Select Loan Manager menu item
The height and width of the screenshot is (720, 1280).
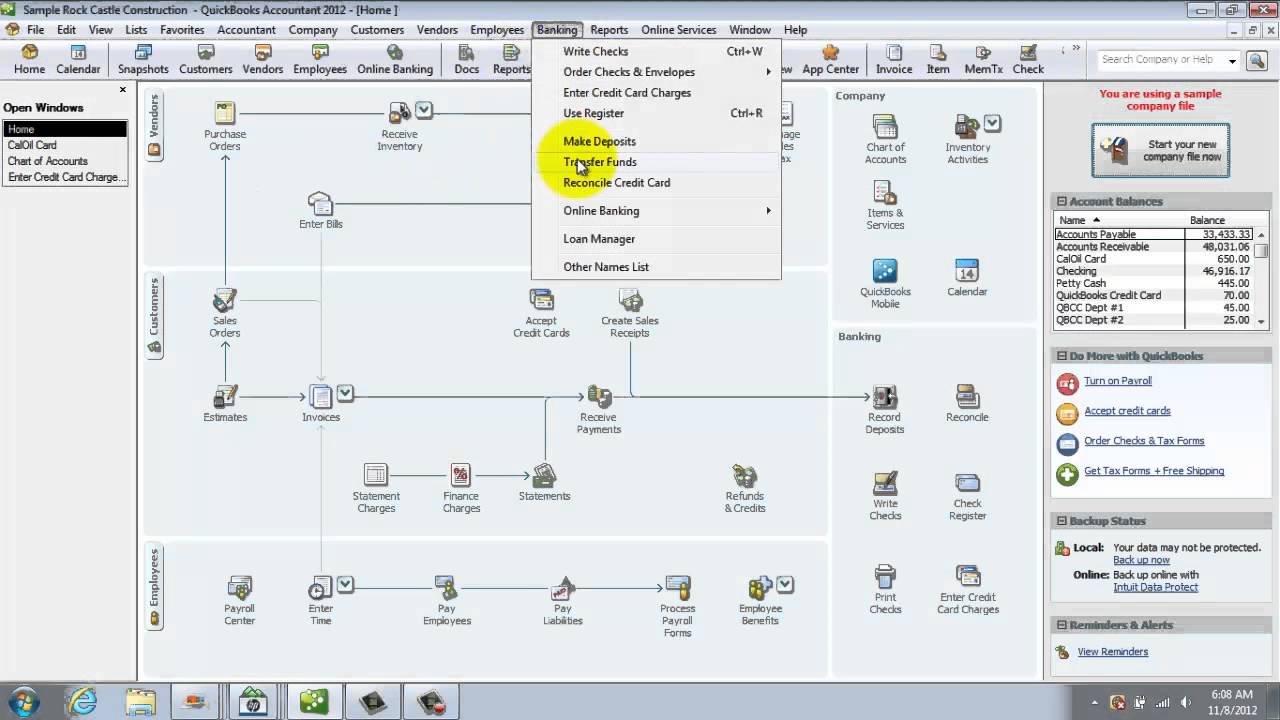click(x=656, y=239)
